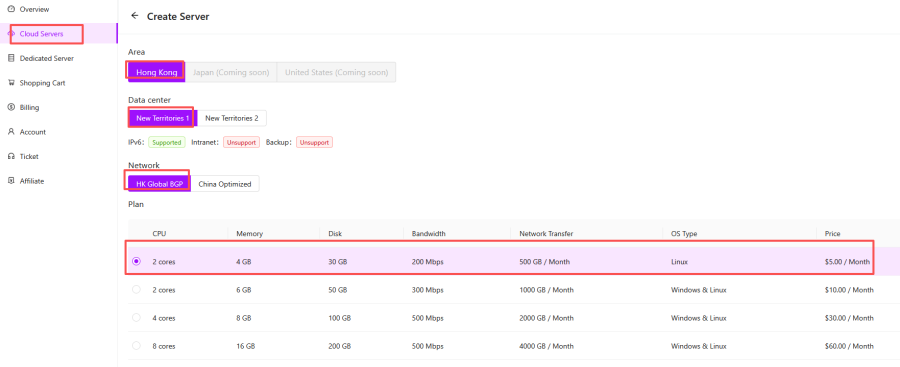The width and height of the screenshot is (900, 367).
Task: Click the Shopping Cart icon
Action: click(11, 83)
